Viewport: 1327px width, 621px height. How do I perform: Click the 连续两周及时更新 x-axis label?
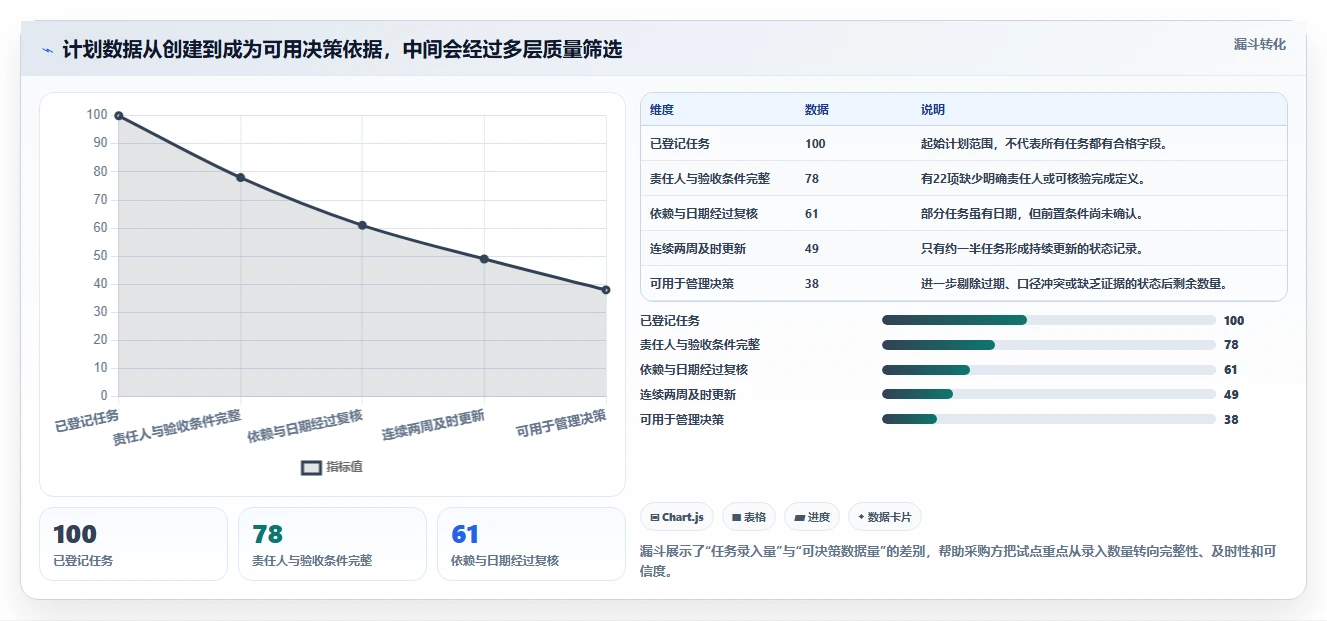click(433, 426)
